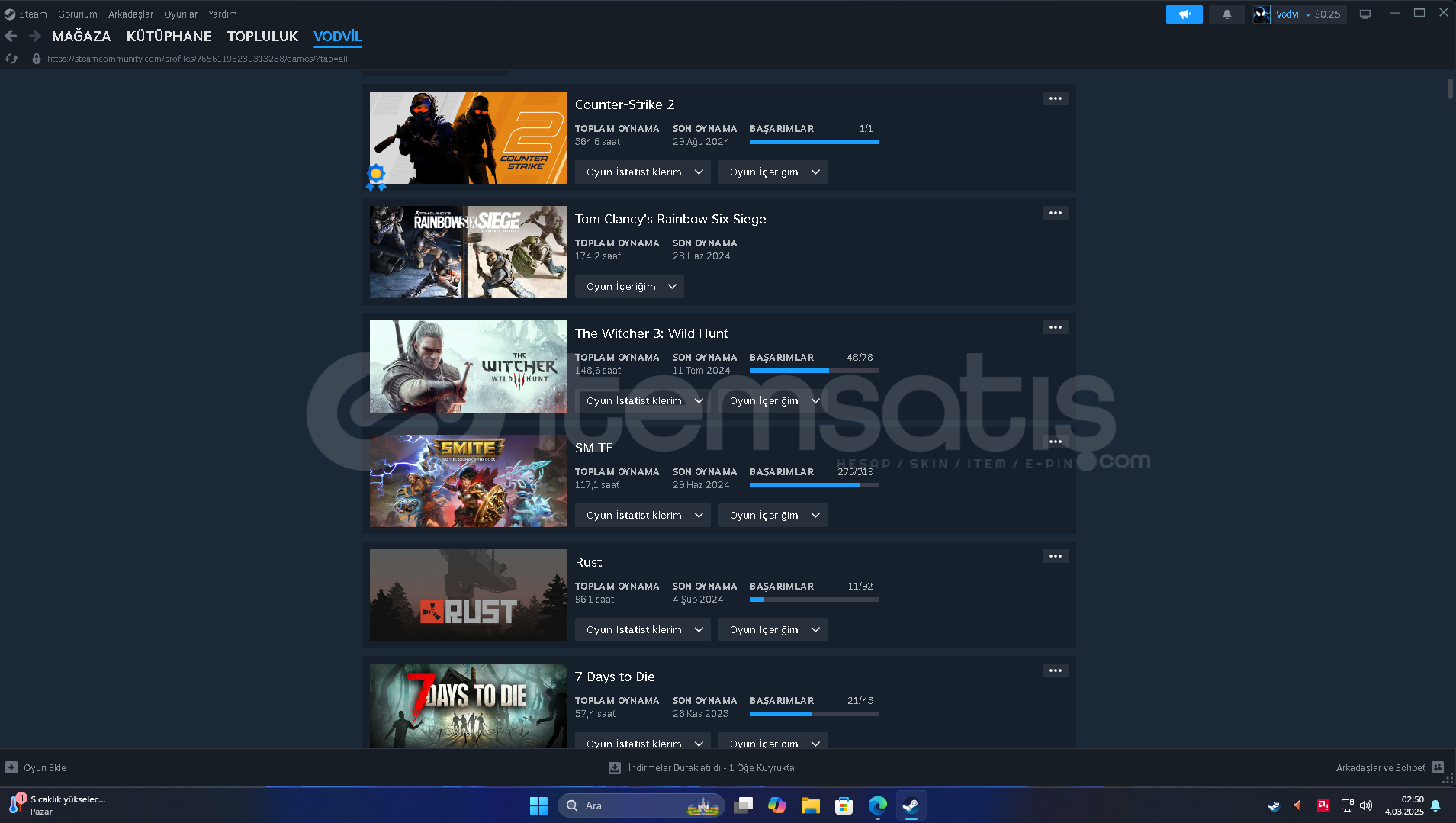Click the back navigation arrow
The image size is (1456, 823).
coord(11,36)
